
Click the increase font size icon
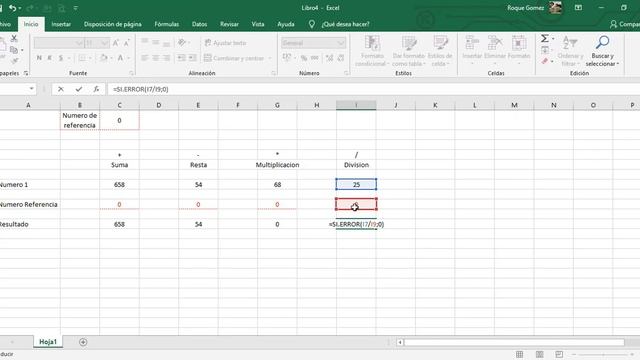[x=116, y=43]
